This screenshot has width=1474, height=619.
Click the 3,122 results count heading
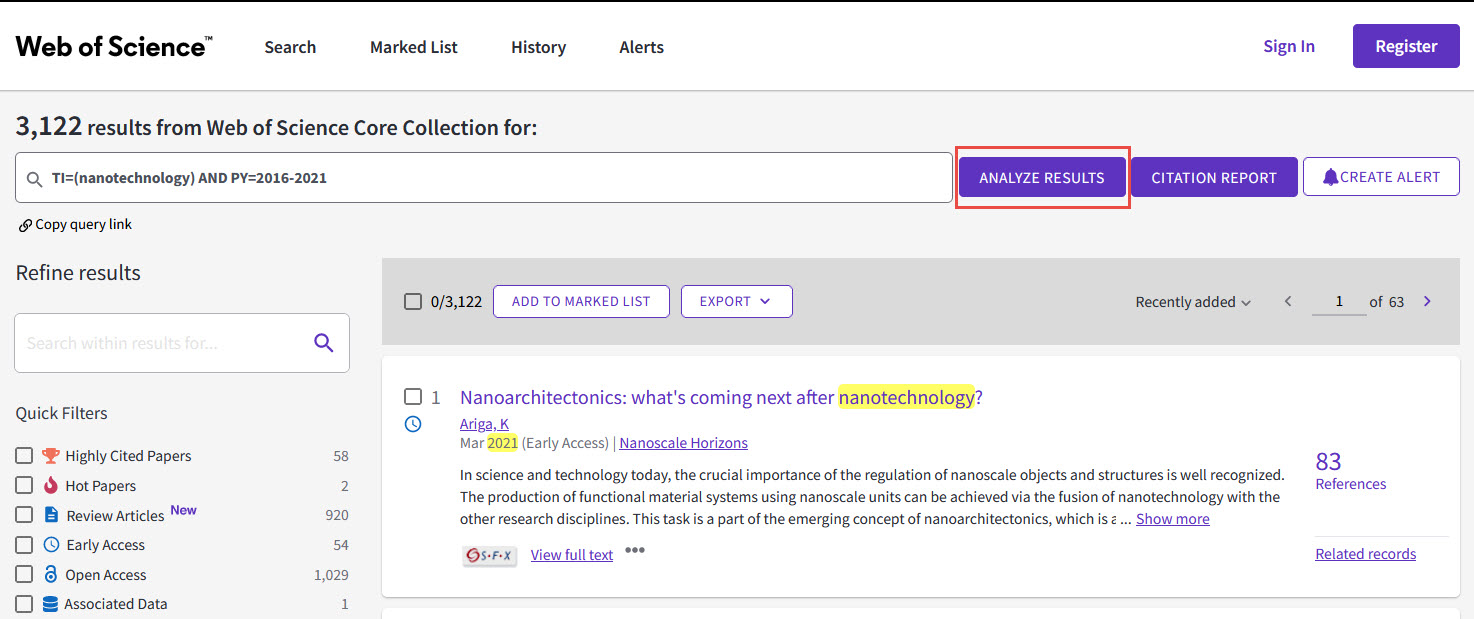click(x=277, y=127)
